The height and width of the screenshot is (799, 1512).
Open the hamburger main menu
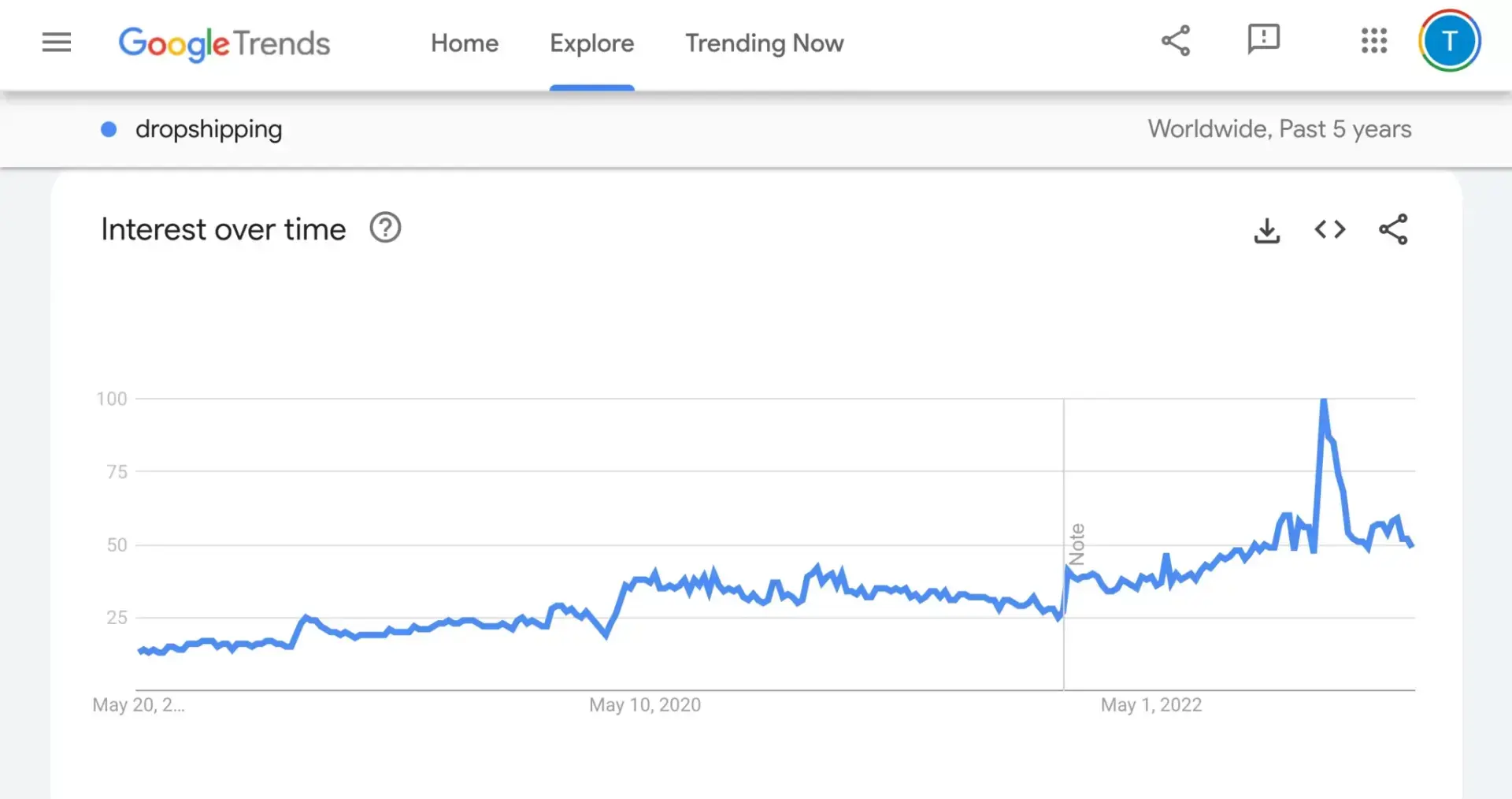pyautogui.click(x=57, y=43)
